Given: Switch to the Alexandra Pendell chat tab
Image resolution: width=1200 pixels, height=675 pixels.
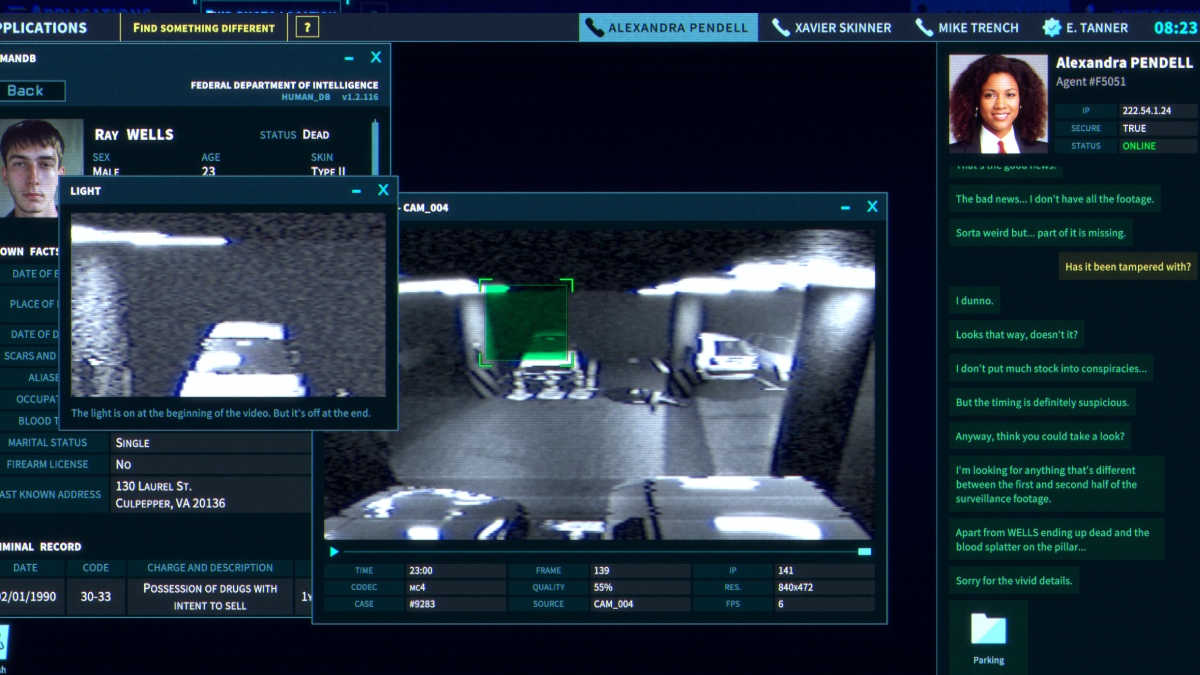Looking at the screenshot, I should point(667,28).
